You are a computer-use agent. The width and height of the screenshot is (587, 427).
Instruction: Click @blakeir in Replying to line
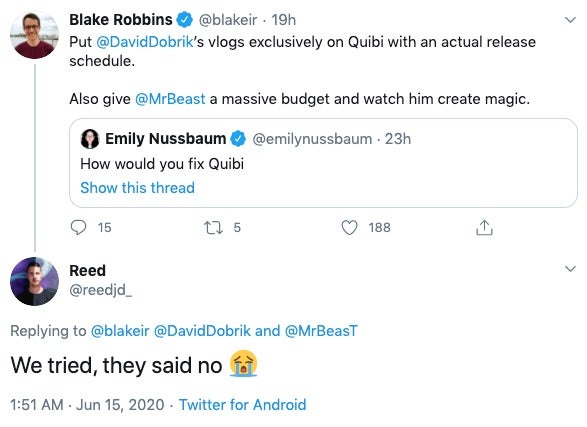[120, 331]
